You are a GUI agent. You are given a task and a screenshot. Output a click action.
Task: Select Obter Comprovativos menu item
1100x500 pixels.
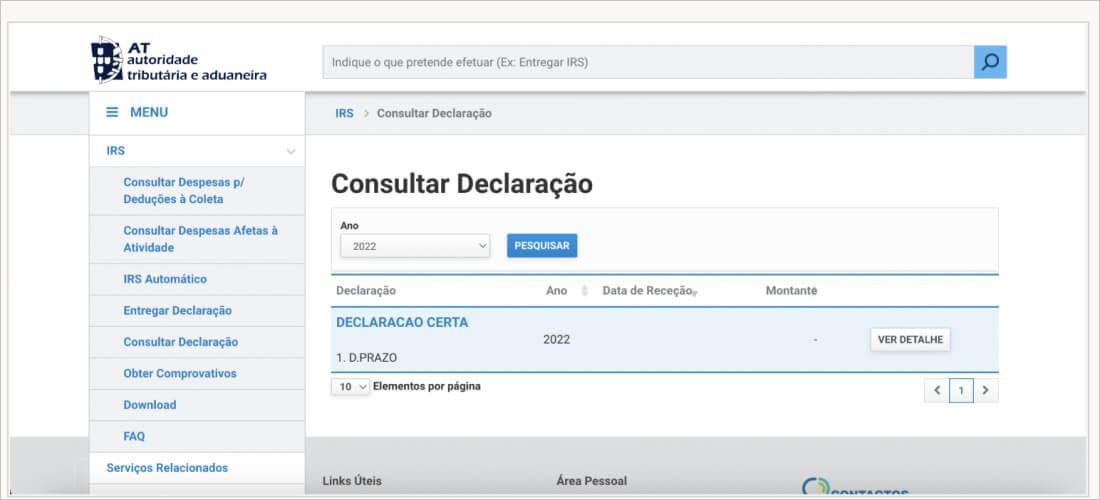180,374
